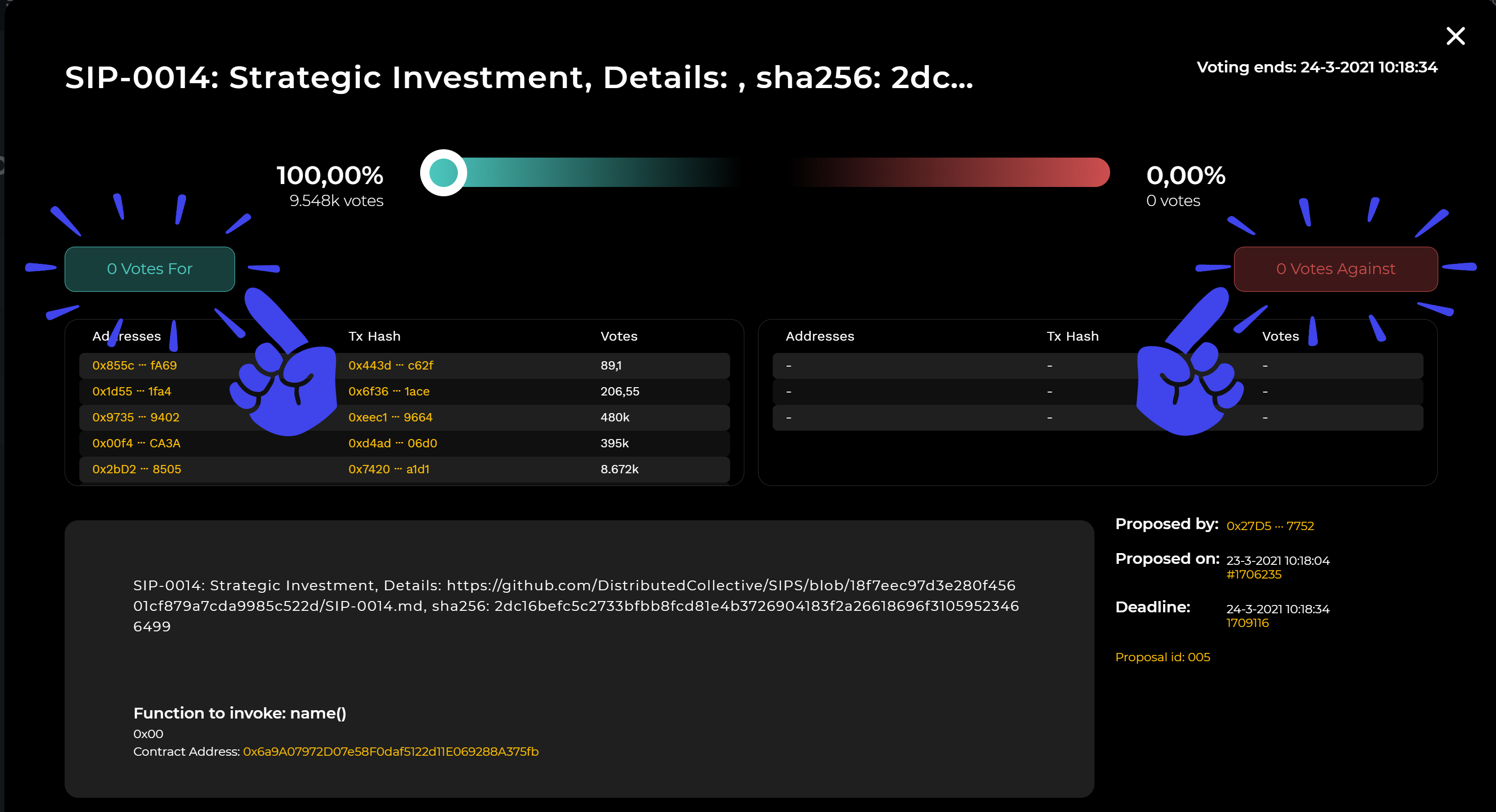Click the Proposal id: 005 text
This screenshot has width=1496, height=812.
[x=1163, y=657]
